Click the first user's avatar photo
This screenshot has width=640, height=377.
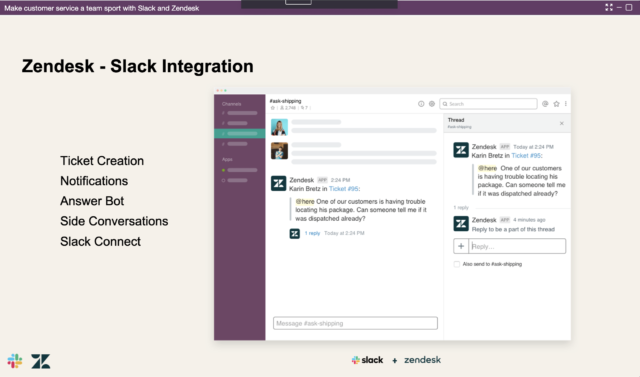click(x=279, y=127)
